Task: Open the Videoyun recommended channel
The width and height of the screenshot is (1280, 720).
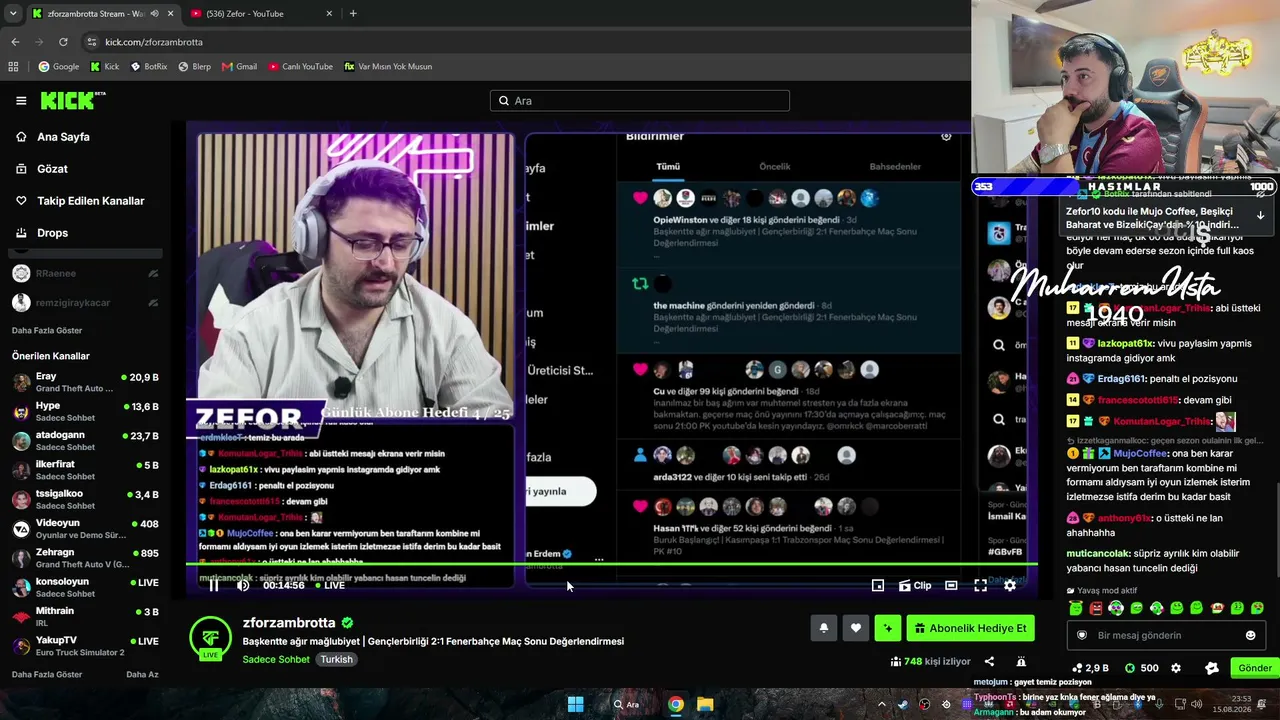Action: [x=85, y=529]
